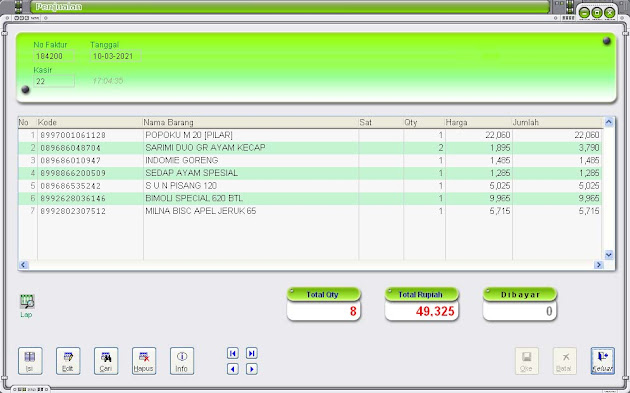Screen dimensions: 630x393
Task: Click the No Faktur field
Action: click(x=53, y=56)
